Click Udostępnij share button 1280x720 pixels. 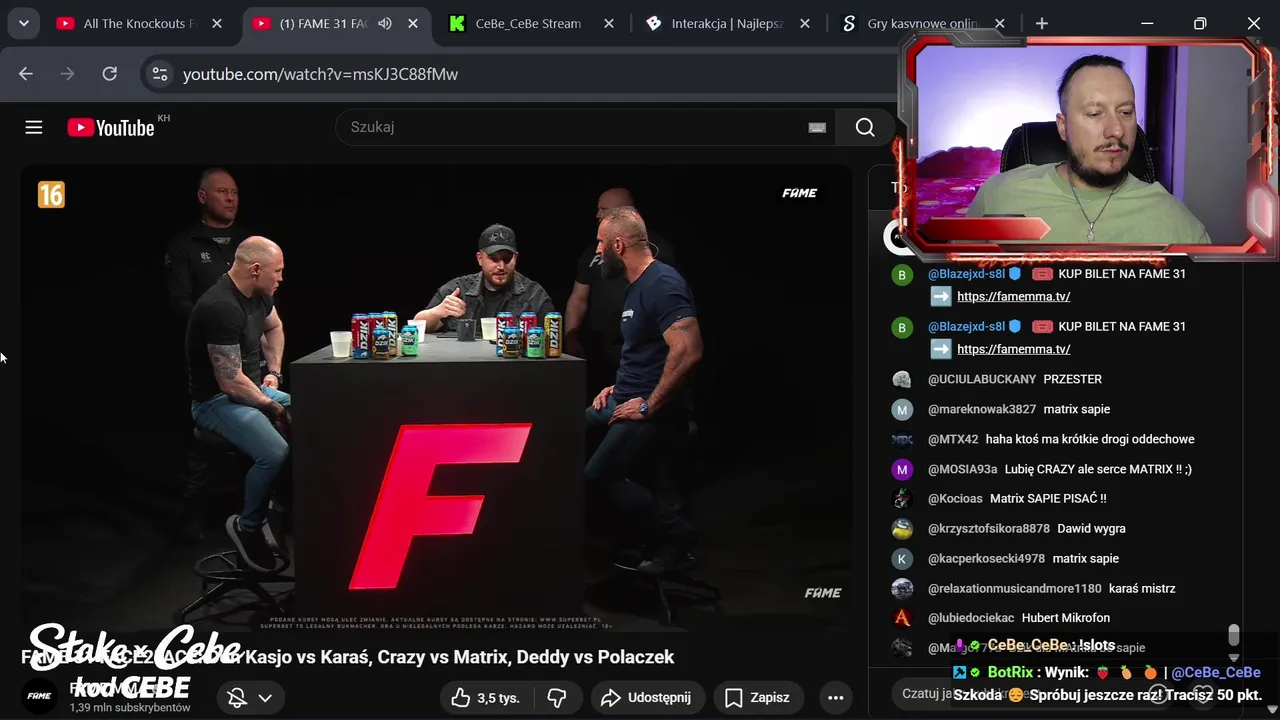pos(647,697)
